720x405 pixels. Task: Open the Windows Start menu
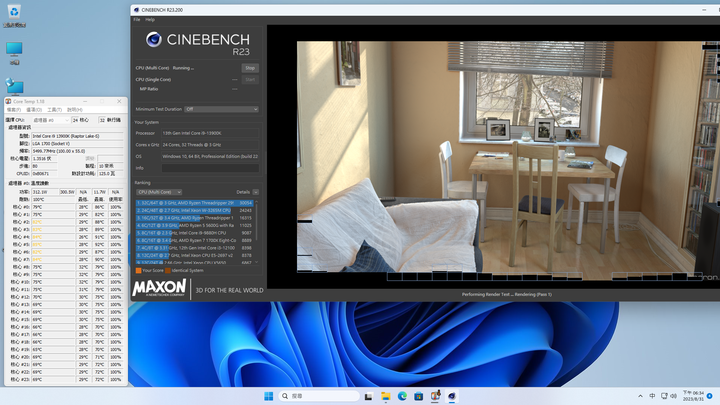pos(269,396)
